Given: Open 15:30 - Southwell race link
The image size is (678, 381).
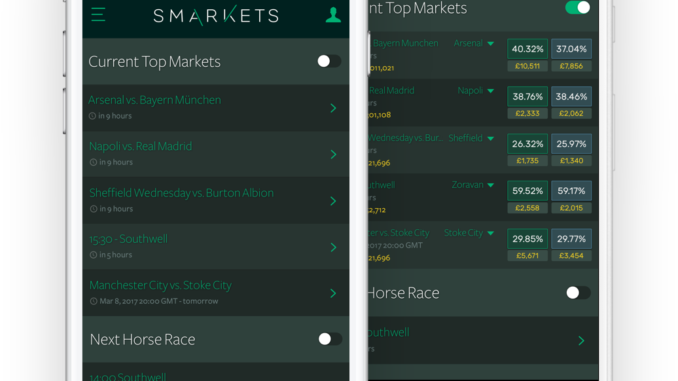Looking at the screenshot, I should coord(128,239).
